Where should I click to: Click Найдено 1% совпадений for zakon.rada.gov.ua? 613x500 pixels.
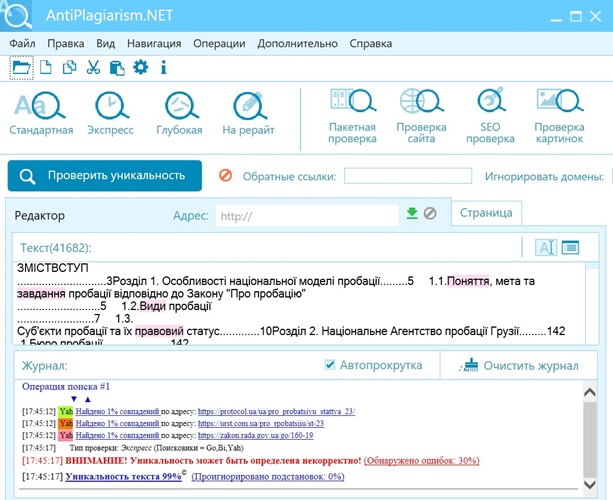(x=118, y=435)
